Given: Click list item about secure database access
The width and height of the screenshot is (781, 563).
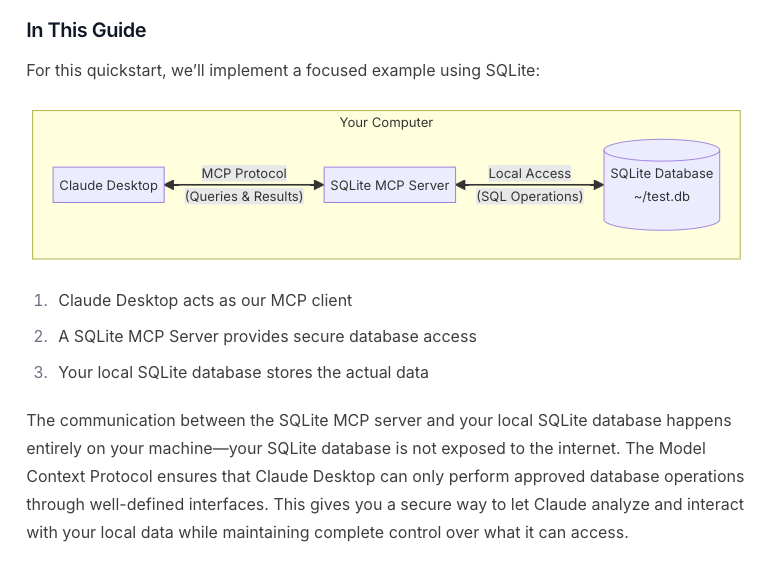Looking at the screenshot, I should click(267, 336).
